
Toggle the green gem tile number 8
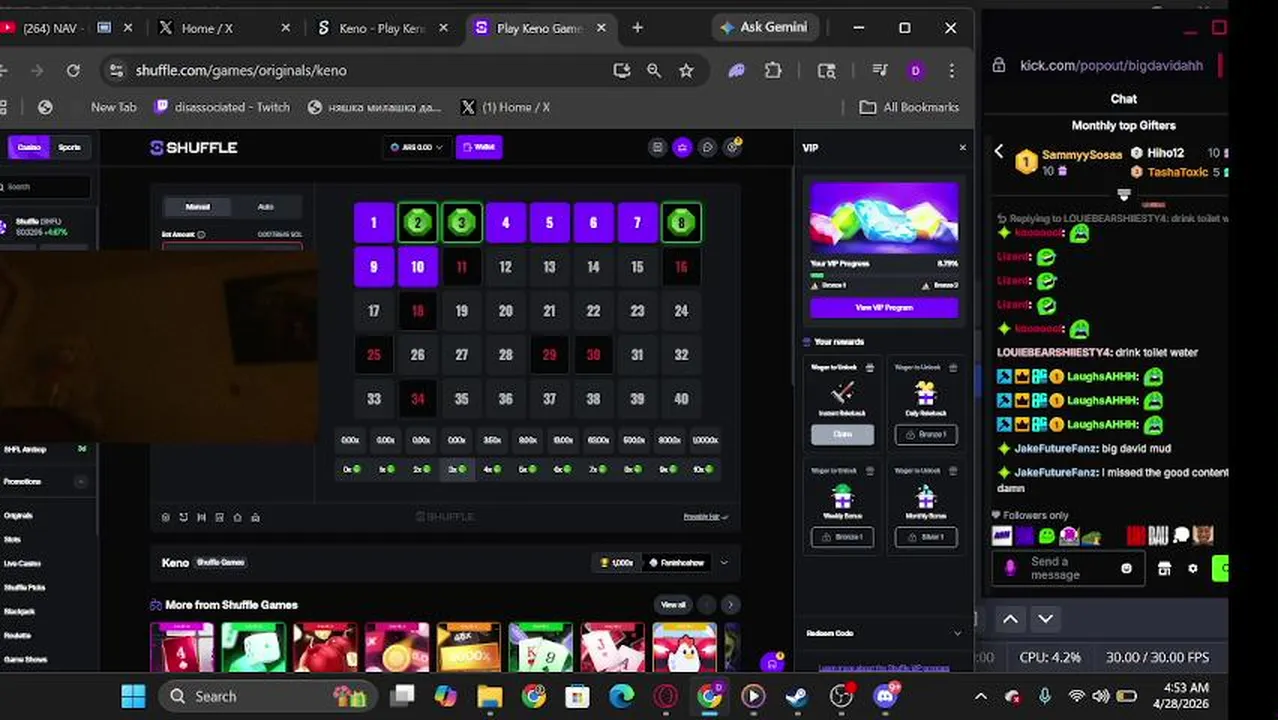pyautogui.click(x=681, y=223)
